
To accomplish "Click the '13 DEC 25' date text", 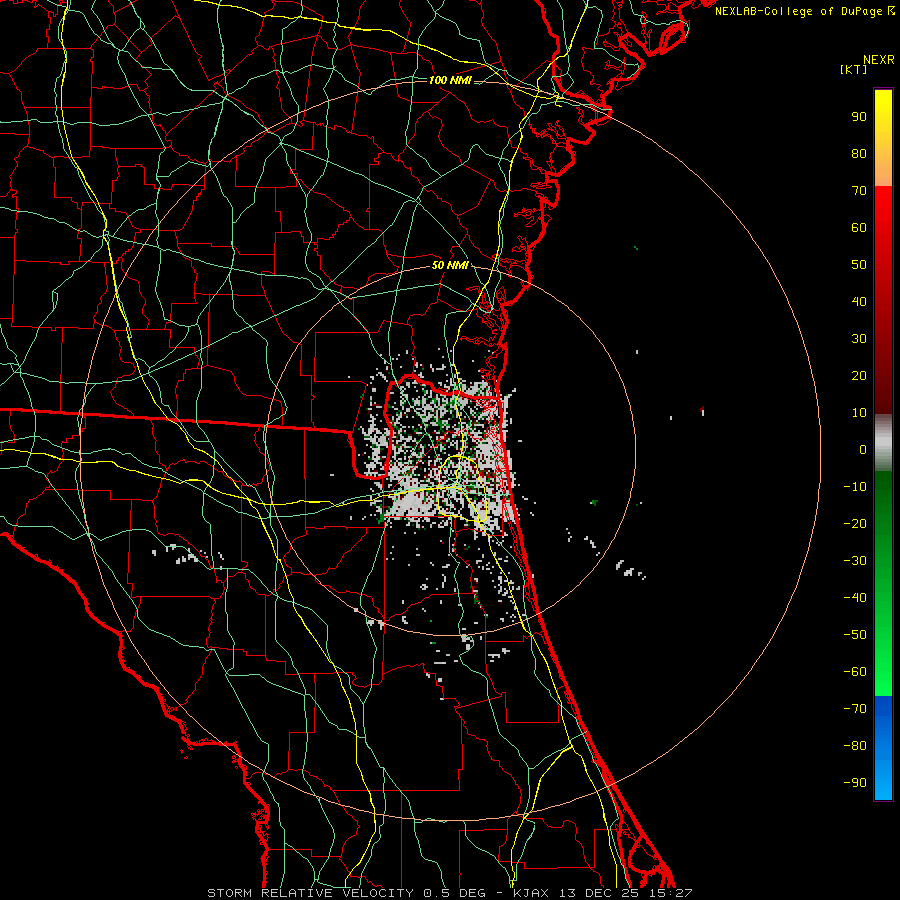I will [599, 893].
